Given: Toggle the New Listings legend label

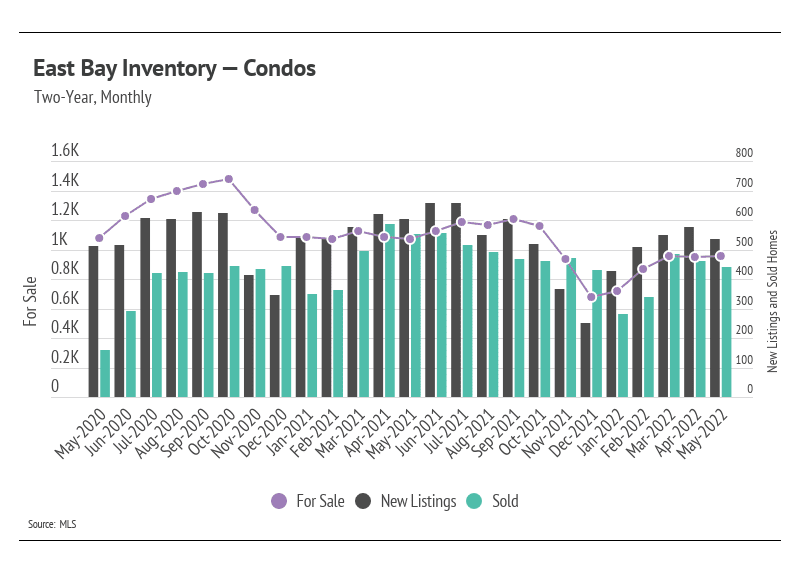Looking at the screenshot, I should [x=418, y=501].
